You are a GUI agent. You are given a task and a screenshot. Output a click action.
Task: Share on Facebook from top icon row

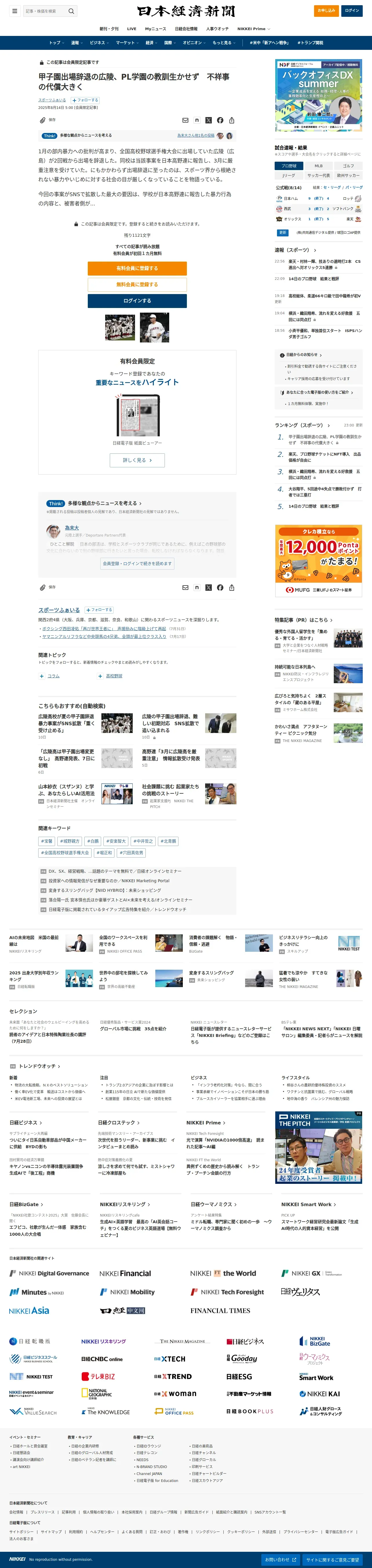[x=220, y=120]
